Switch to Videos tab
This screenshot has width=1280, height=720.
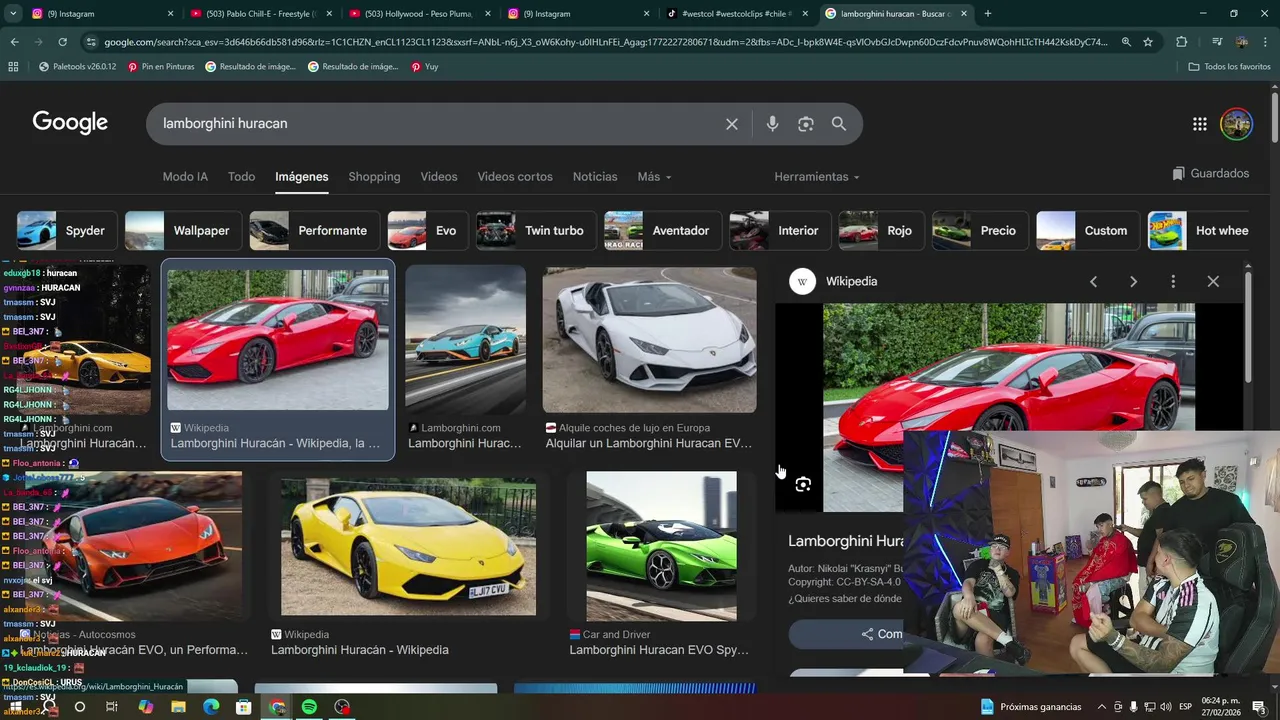[x=439, y=177]
